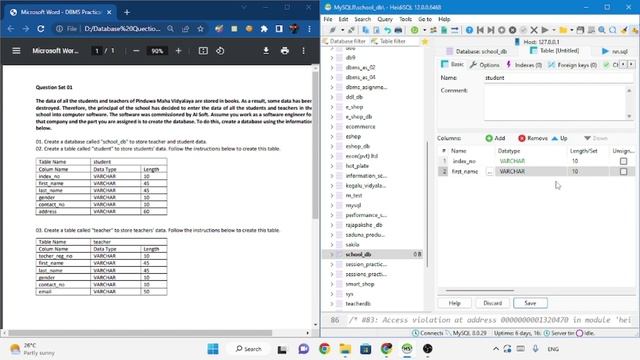Click the HeidiSQL print toolbar icon

[398, 30]
